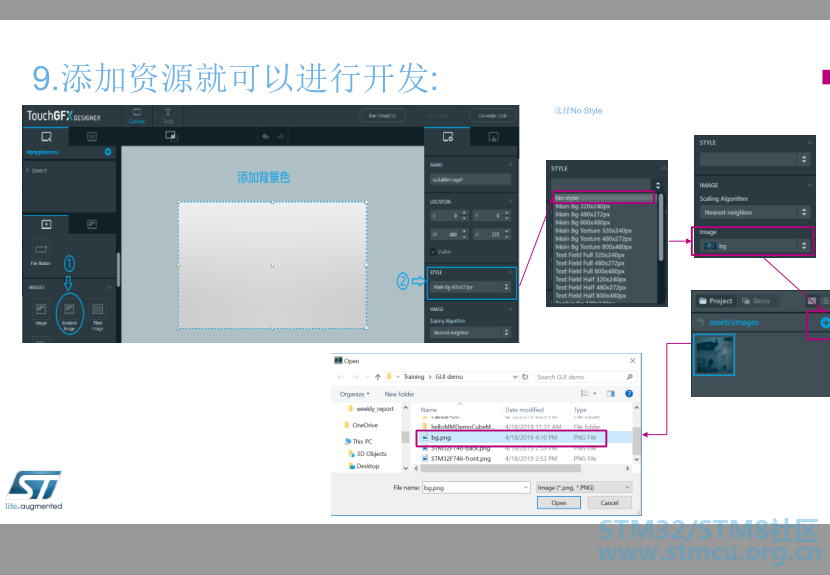
Task: Toggle the Visible checkbox
Action: [433, 251]
